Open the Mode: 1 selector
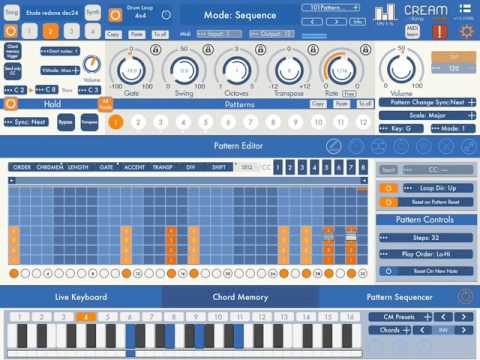 tap(453, 128)
